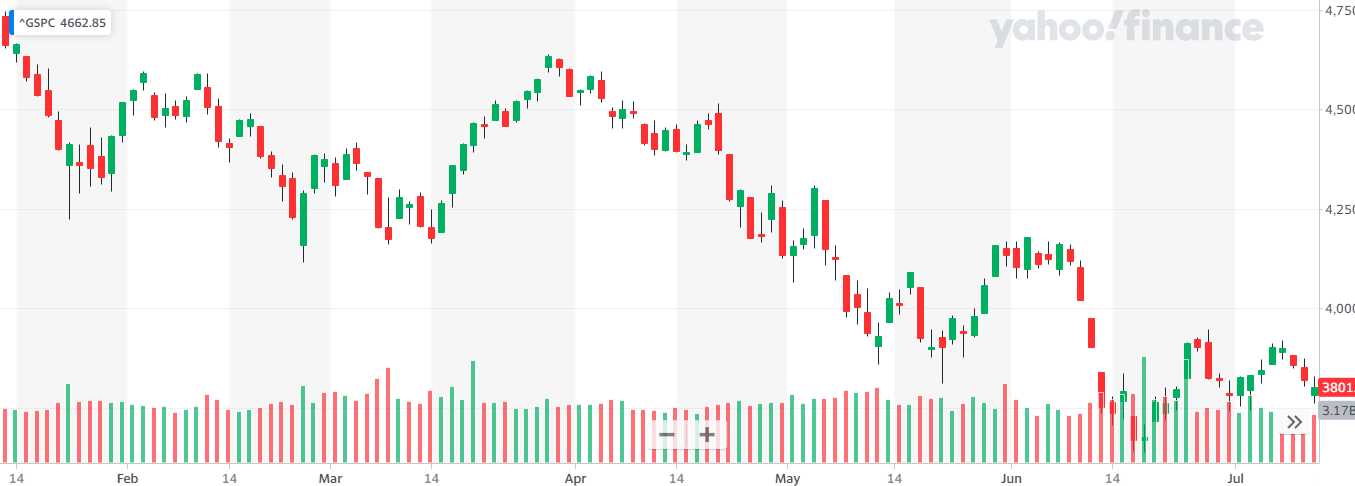
Task: Click the 14 marker between Feb and Mar
Action: (x=229, y=477)
